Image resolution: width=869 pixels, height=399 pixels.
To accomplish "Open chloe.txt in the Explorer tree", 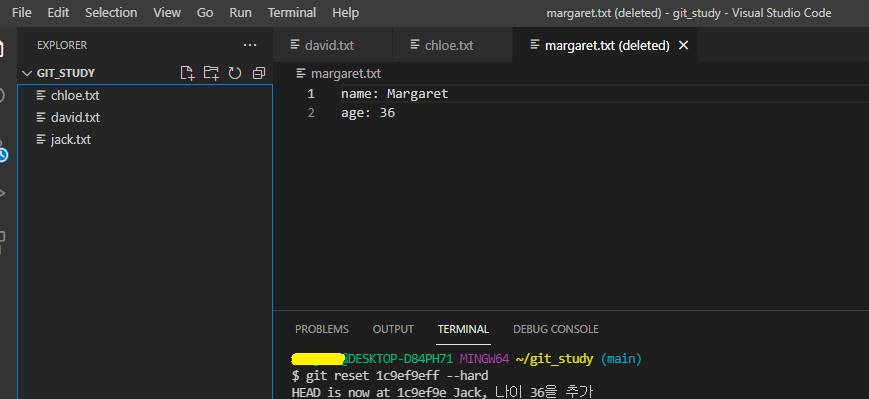I will click(145, 95).
